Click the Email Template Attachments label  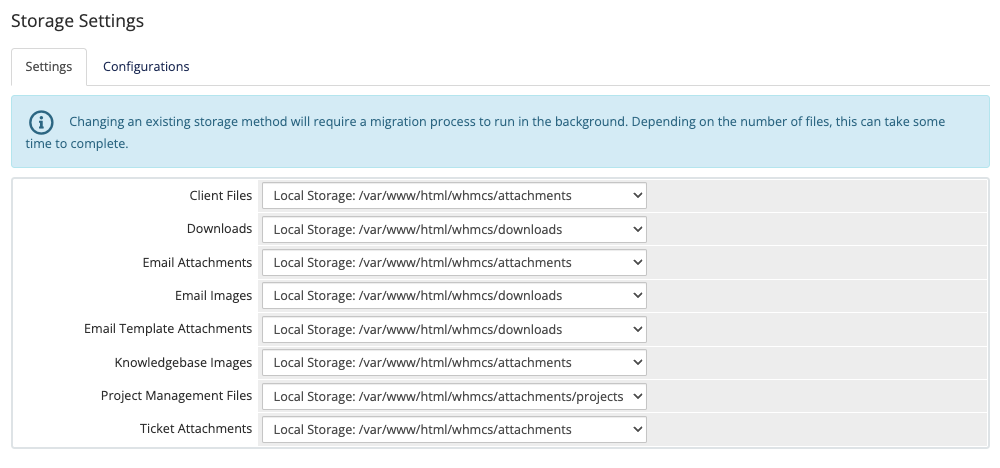pyautogui.click(x=168, y=329)
